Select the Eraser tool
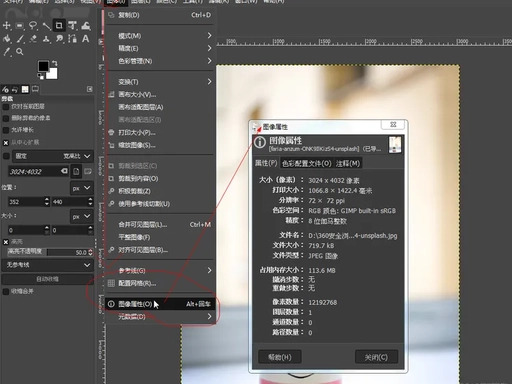Image resolution: width=512 pixels, height=384 pixels. tap(33, 39)
